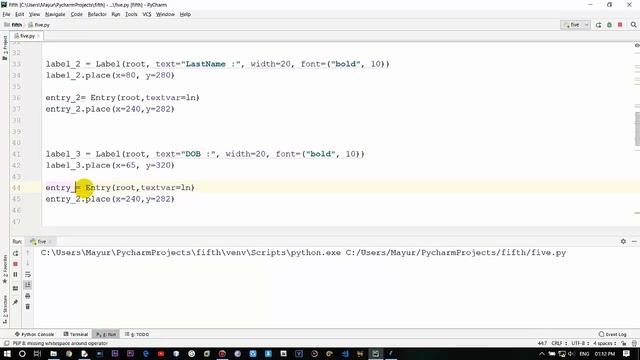Open the Edit menu
The image size is (640, 360).
tap(19, 14)
